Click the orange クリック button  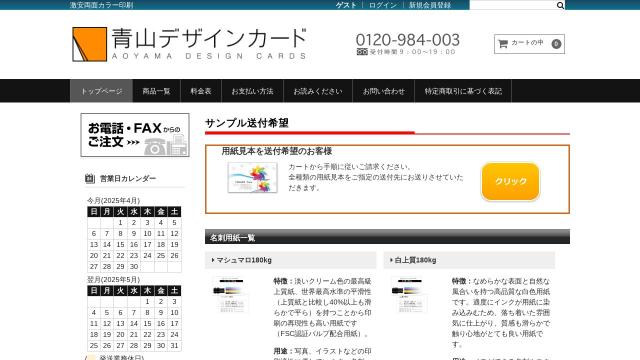510,181
